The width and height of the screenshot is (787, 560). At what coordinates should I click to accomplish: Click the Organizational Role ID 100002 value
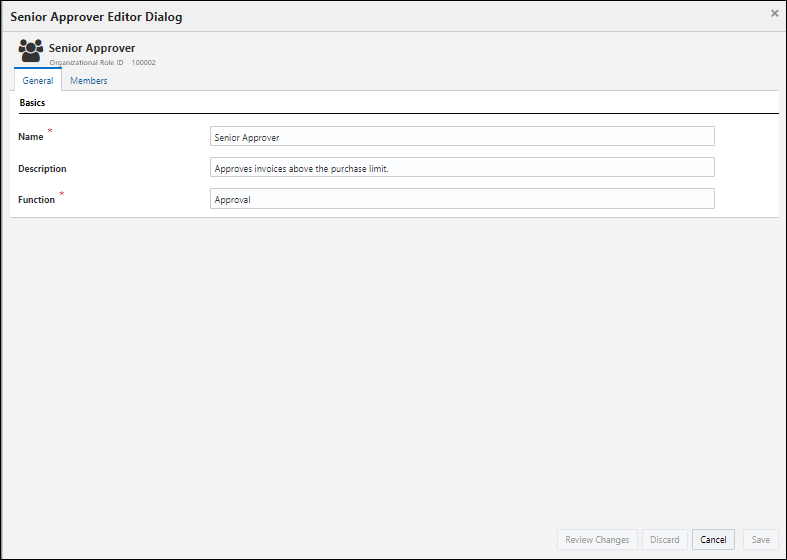(x=144, y=63)
